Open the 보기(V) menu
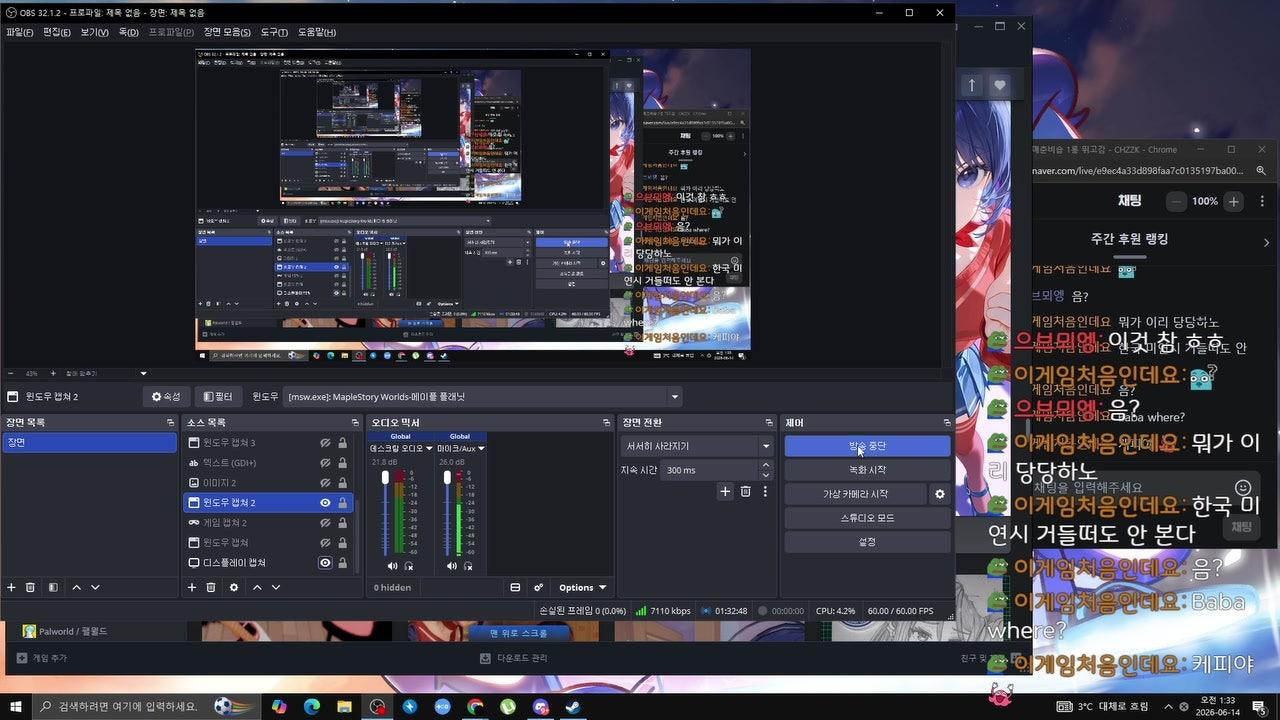 click(95, 32)
